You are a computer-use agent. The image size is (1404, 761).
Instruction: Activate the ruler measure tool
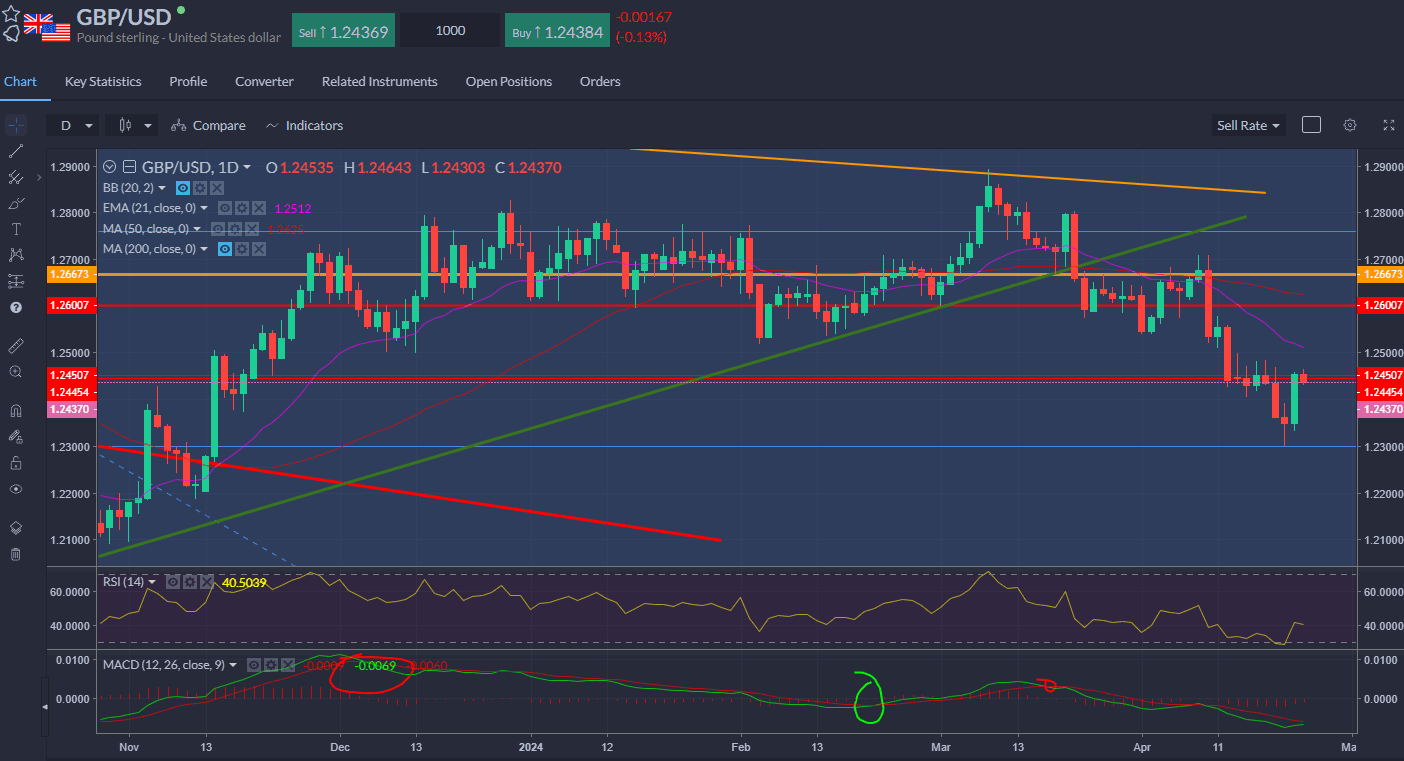(x=16, y=345)
